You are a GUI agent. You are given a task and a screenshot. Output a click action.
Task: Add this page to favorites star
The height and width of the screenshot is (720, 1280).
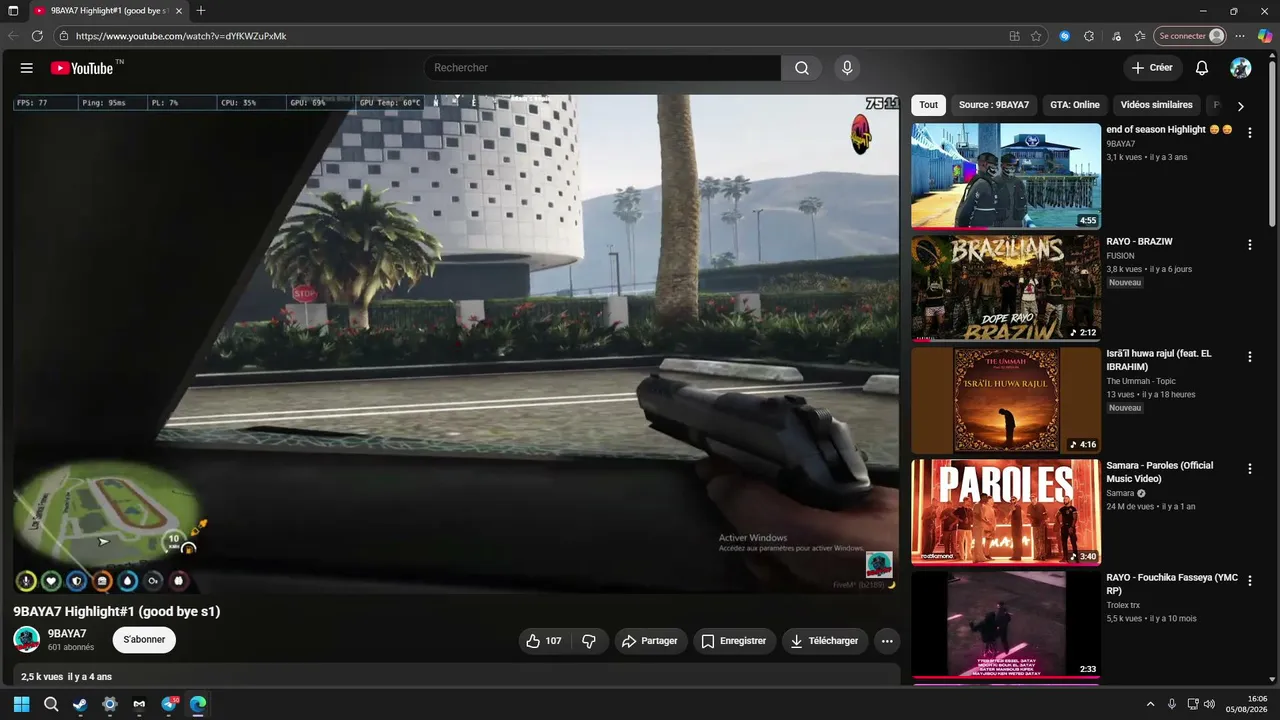tap(1036, 36)
